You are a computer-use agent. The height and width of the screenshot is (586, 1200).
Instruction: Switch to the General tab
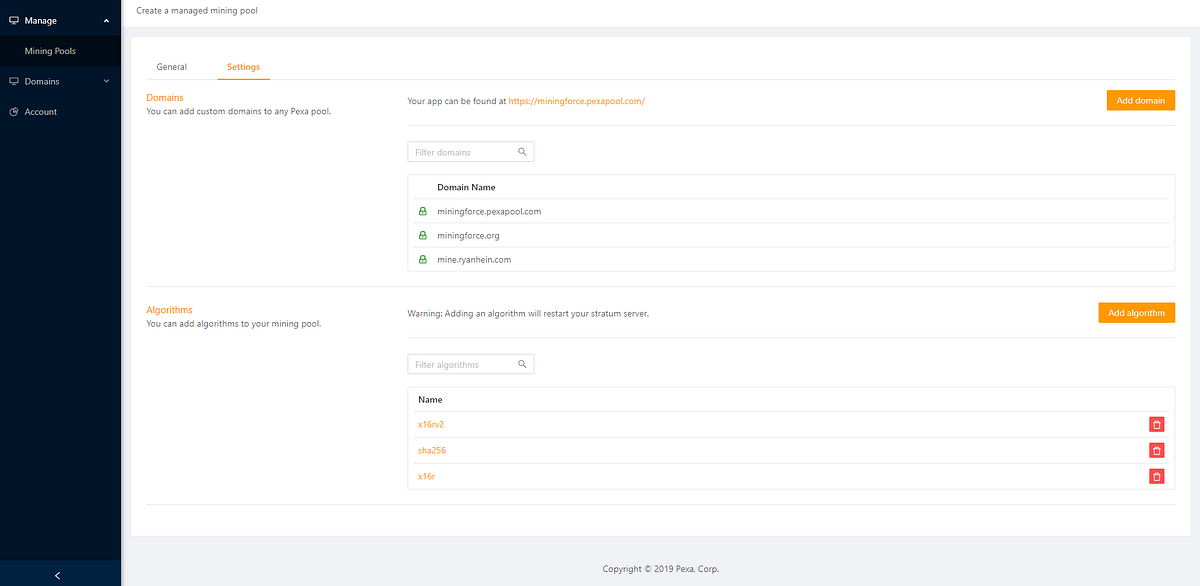pyautogui.click(x=172, y=67)
